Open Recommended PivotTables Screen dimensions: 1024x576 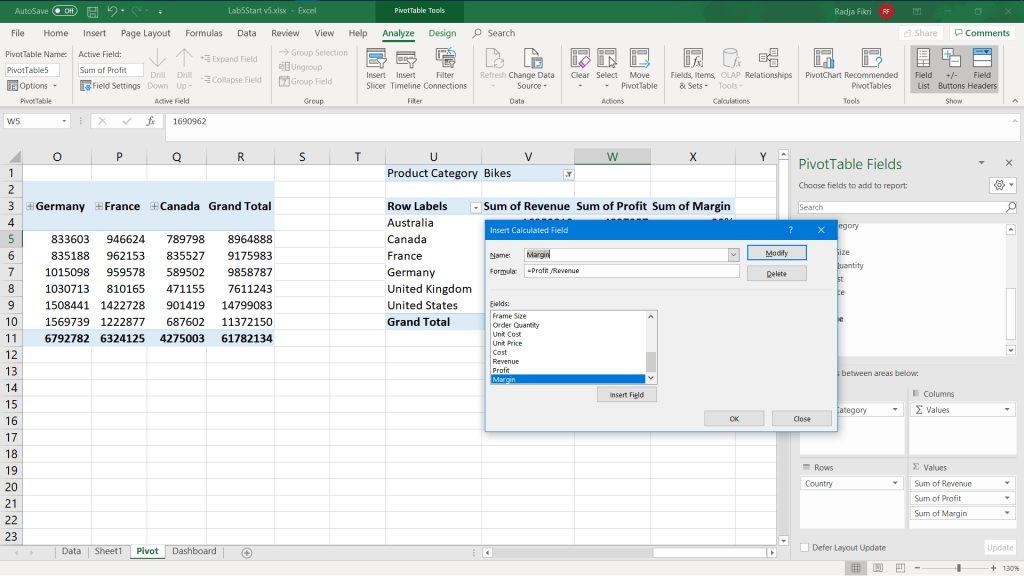(x=871, y=66)
